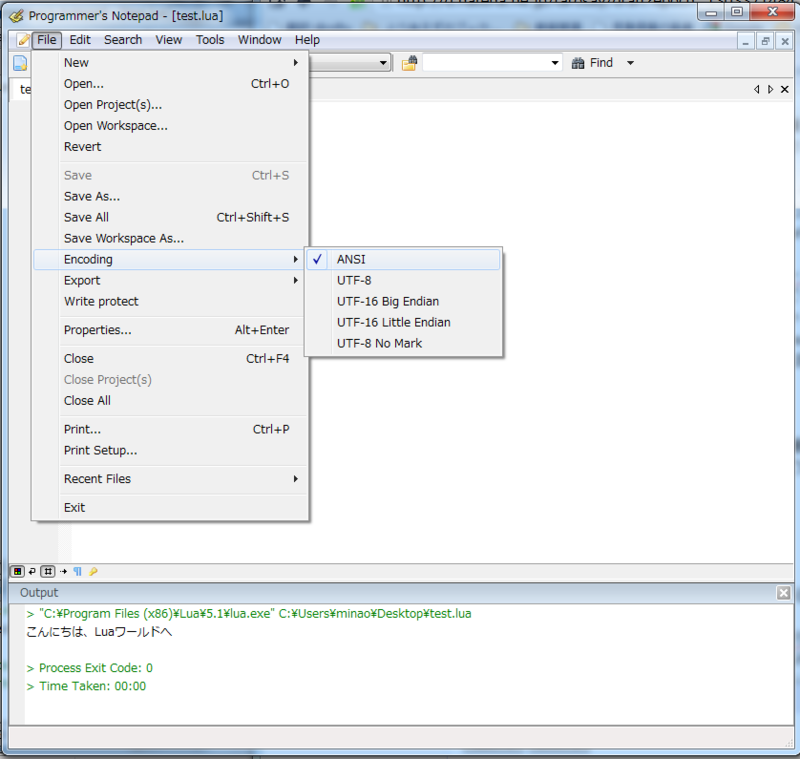Screen dimensions: 800x759
Task: Toggle line numbers hash icon
Action: 48,571
